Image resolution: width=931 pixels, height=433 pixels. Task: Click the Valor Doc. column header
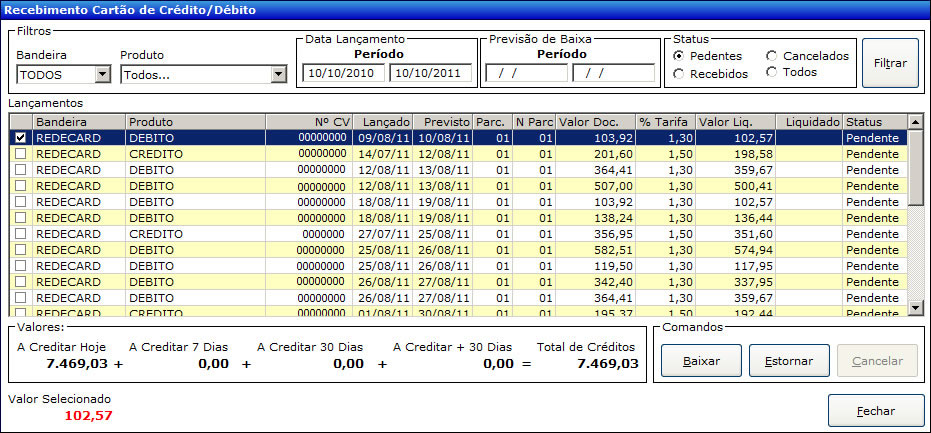point(596,122)
